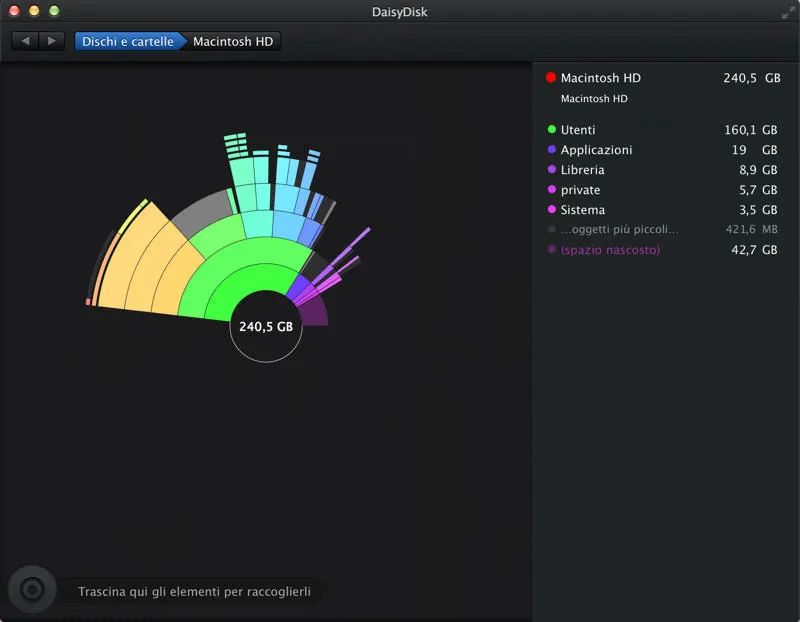This screenshot has width=800, height=622.
Task: Click the purple dot beside Libreria
Action: [550, 170]
